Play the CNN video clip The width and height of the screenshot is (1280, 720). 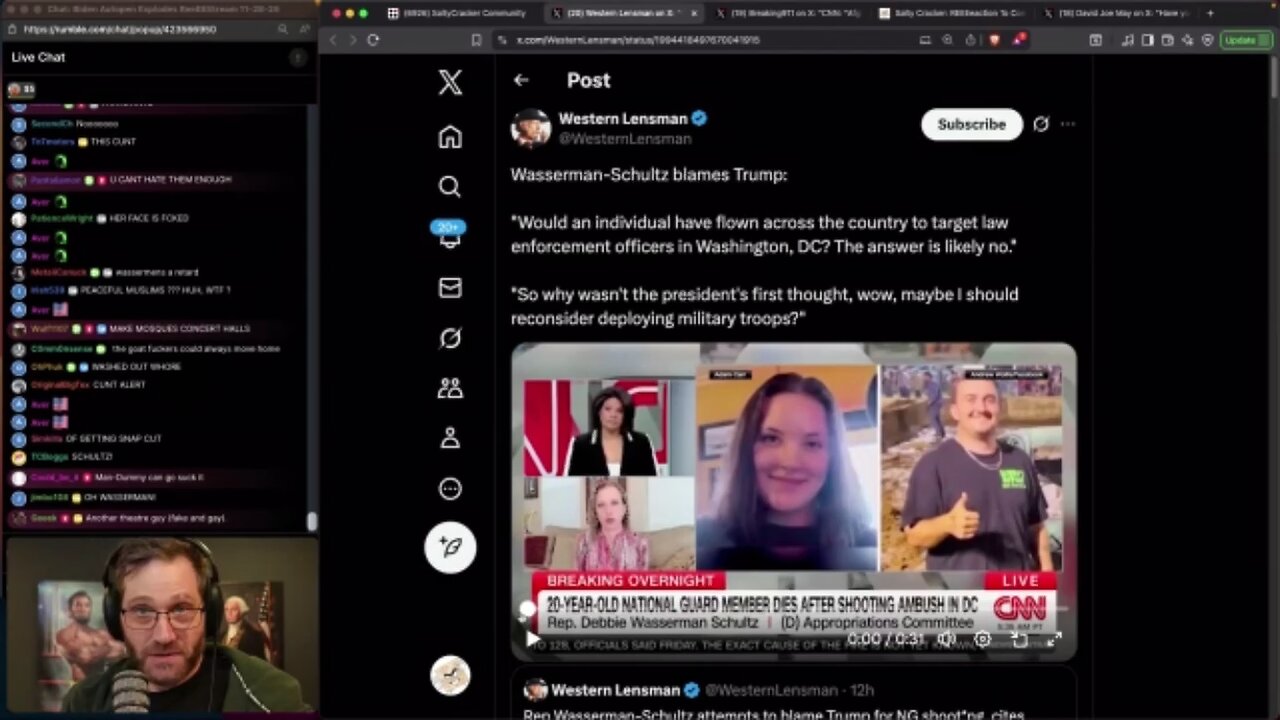point(533,639)
